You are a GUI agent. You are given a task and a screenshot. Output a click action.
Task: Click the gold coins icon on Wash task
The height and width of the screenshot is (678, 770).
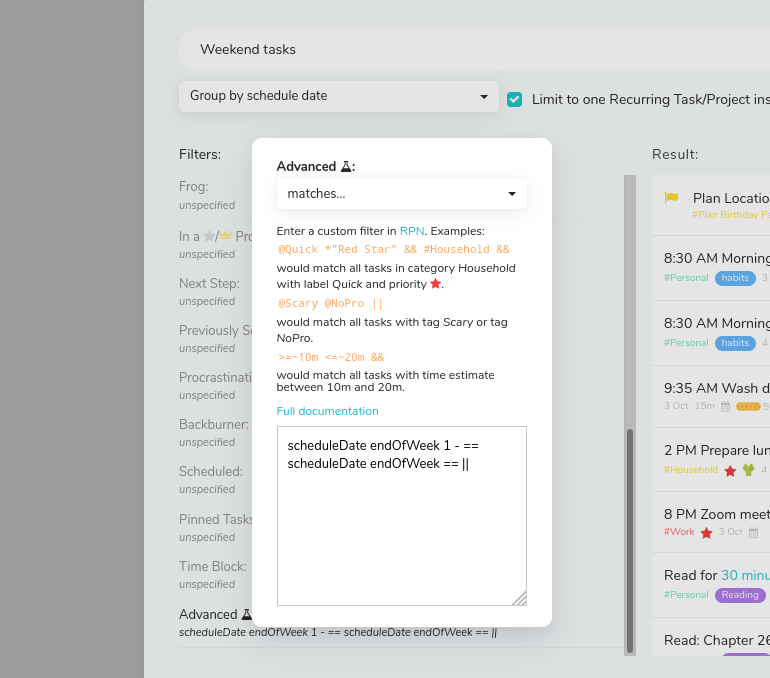click(x=748, y=407)
